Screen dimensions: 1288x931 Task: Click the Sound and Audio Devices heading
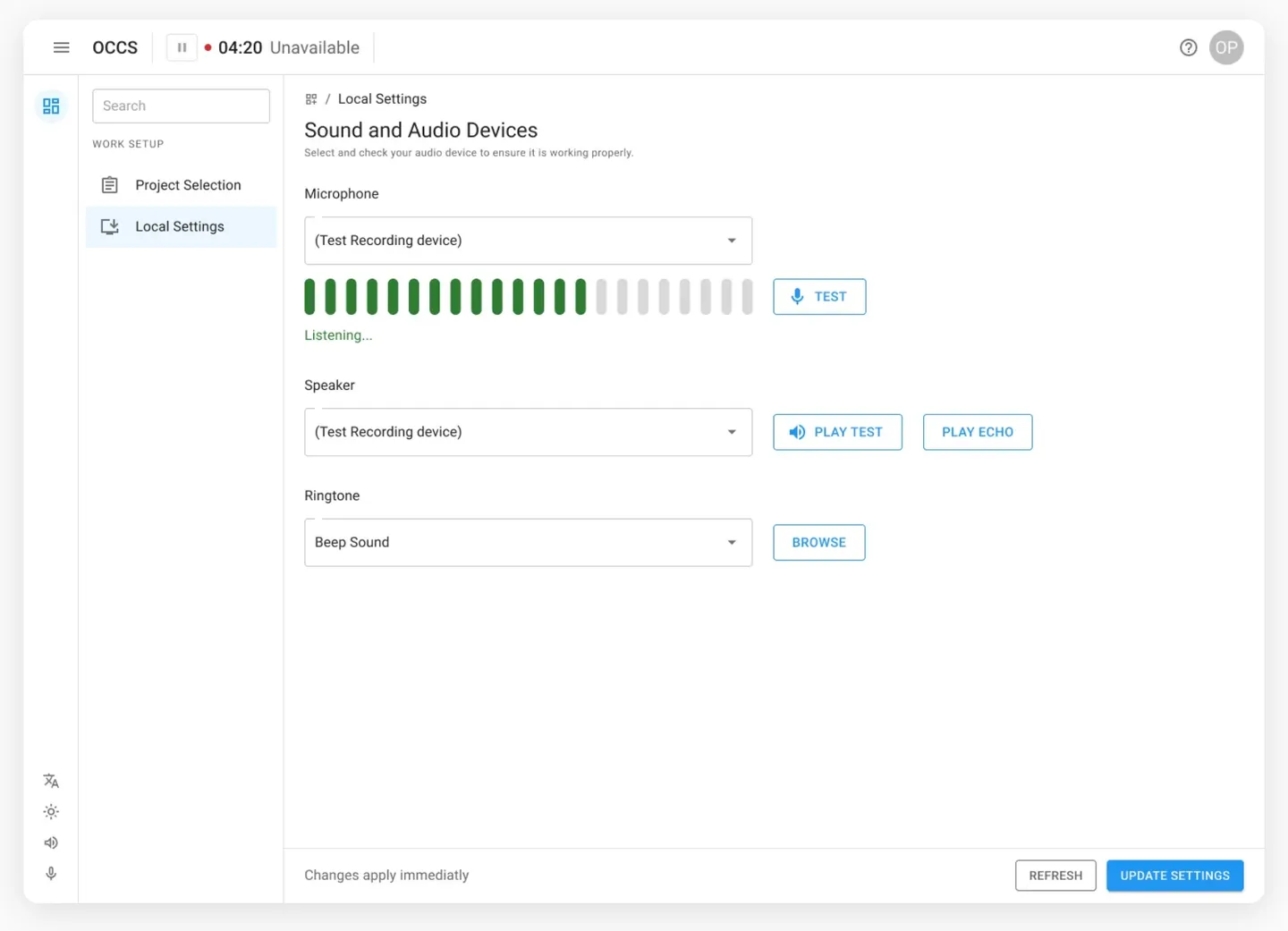pyautogui.click(x=421, y=131)
